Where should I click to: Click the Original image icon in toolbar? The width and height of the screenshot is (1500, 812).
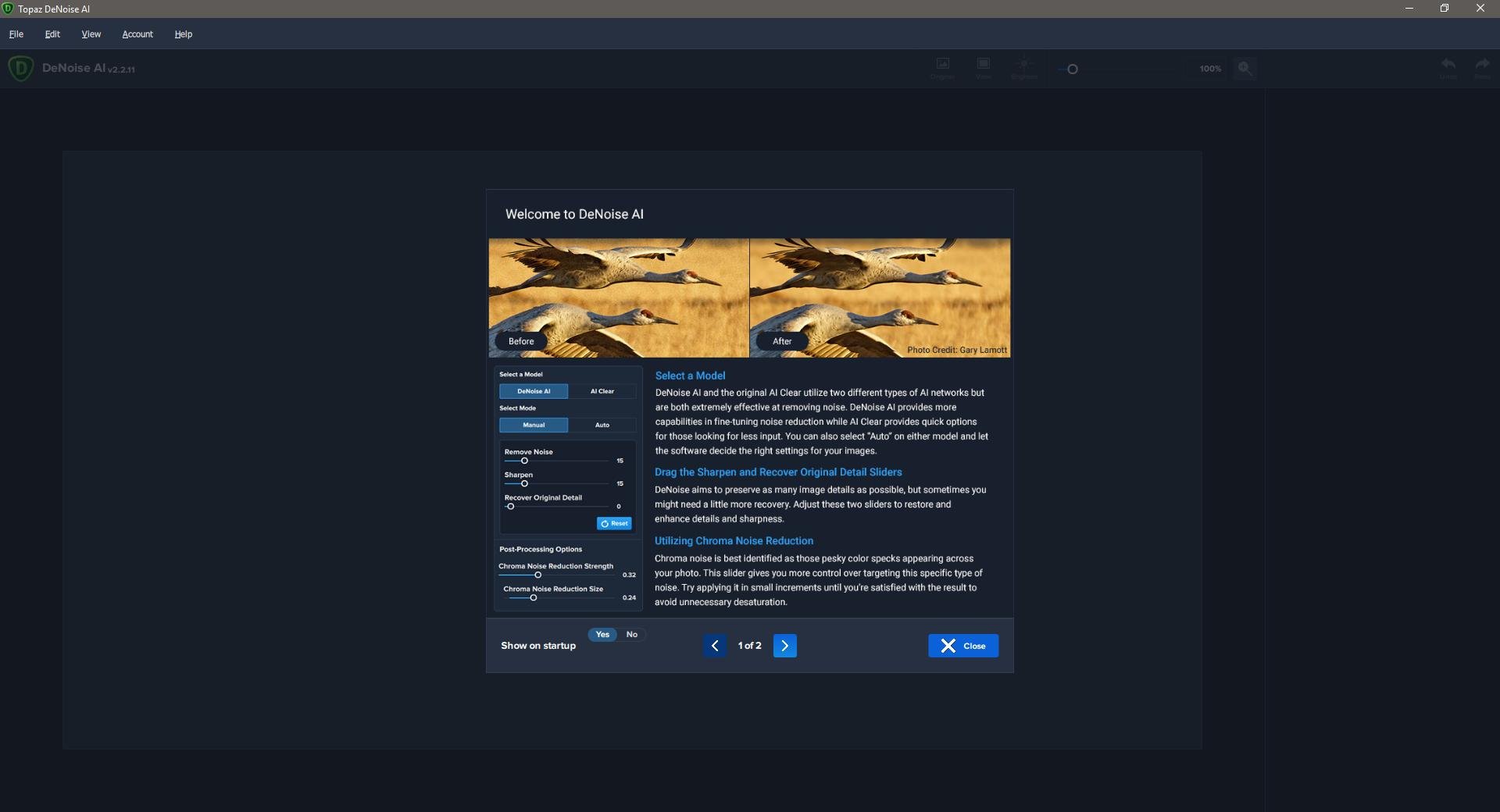tap(943, 66)
